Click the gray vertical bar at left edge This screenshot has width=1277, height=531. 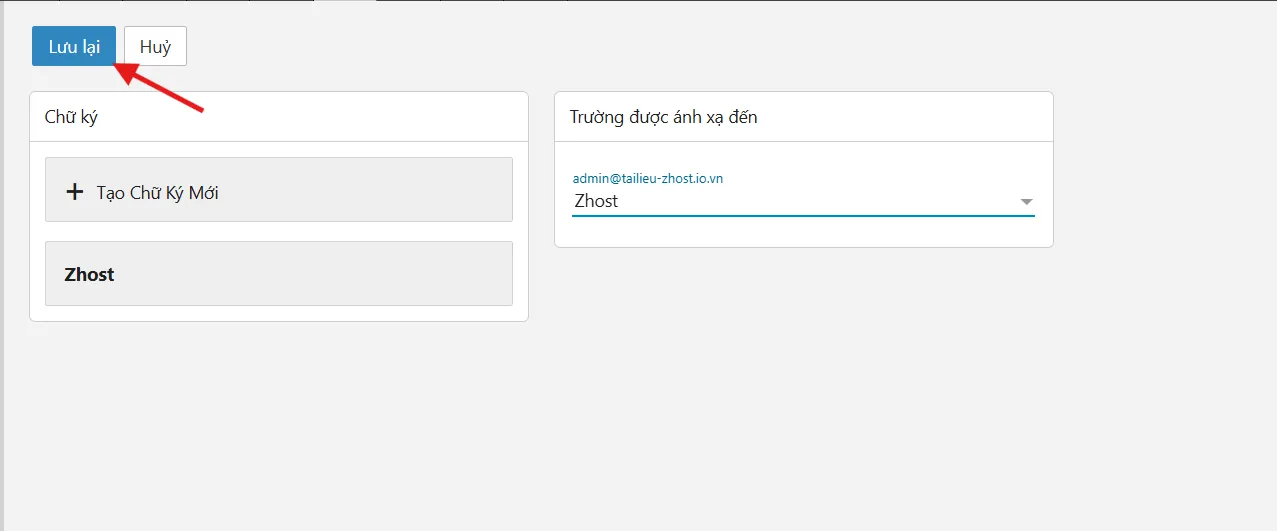click(2, 300)
